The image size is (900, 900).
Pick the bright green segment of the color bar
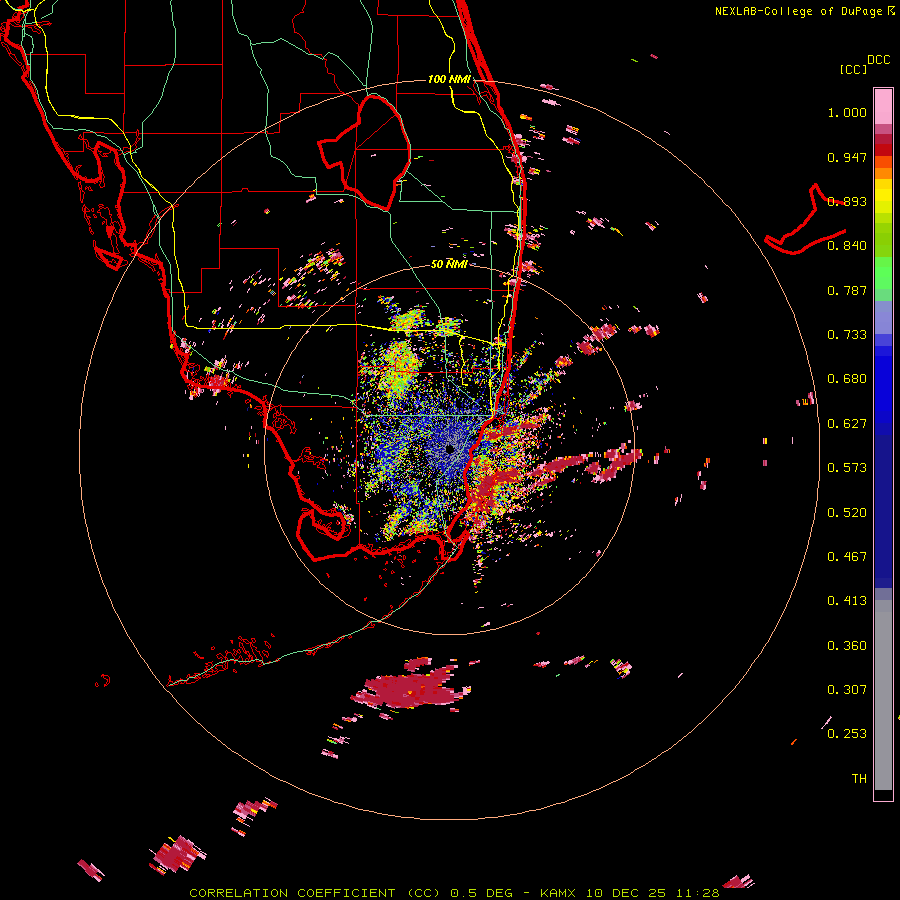883,273
